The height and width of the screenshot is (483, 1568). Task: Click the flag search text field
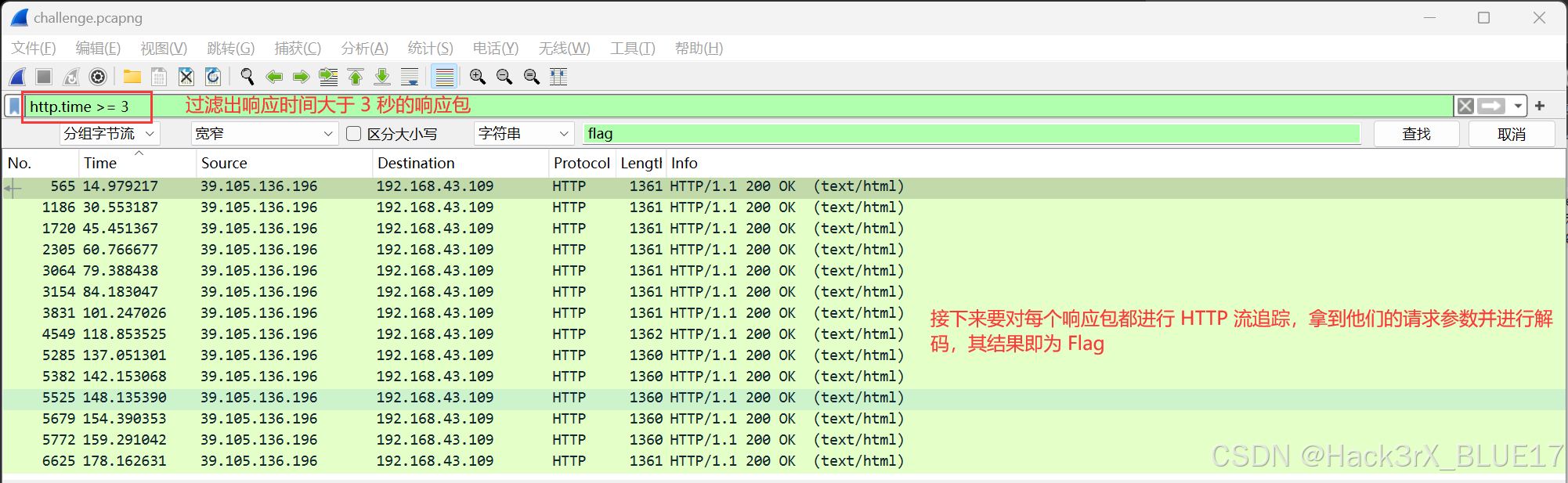tap(972, 134)
